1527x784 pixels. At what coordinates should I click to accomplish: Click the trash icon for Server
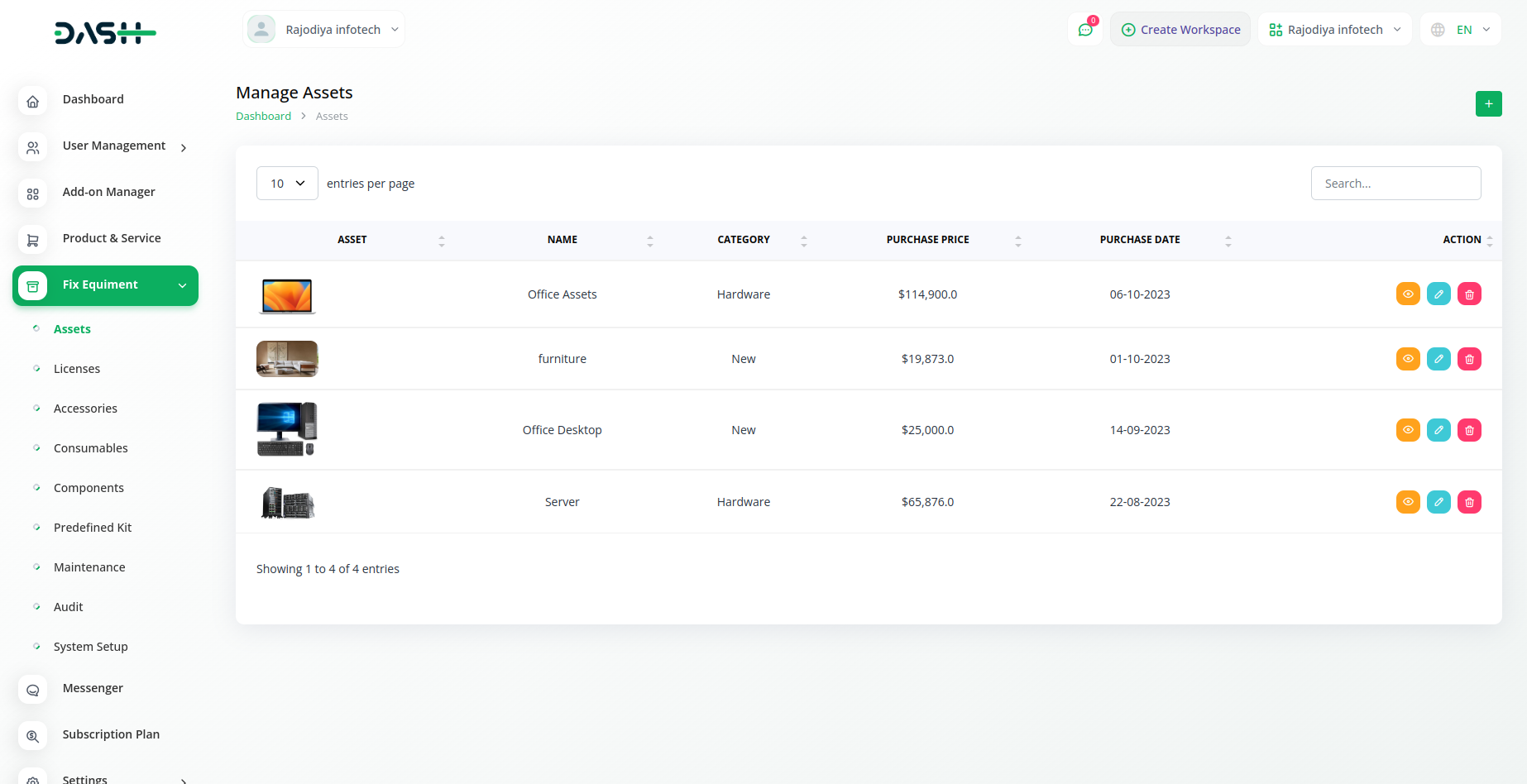[x=1469, y=502]
